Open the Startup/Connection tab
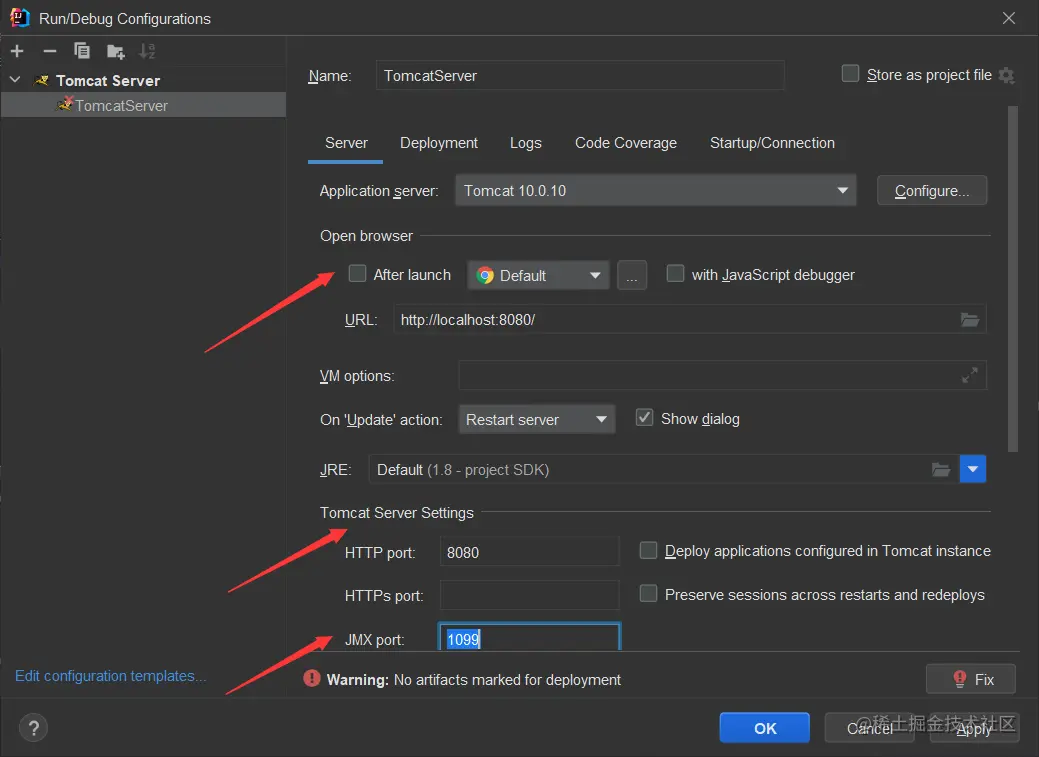Viewport: 1039px width, 757px height. [x=772, y=143]
